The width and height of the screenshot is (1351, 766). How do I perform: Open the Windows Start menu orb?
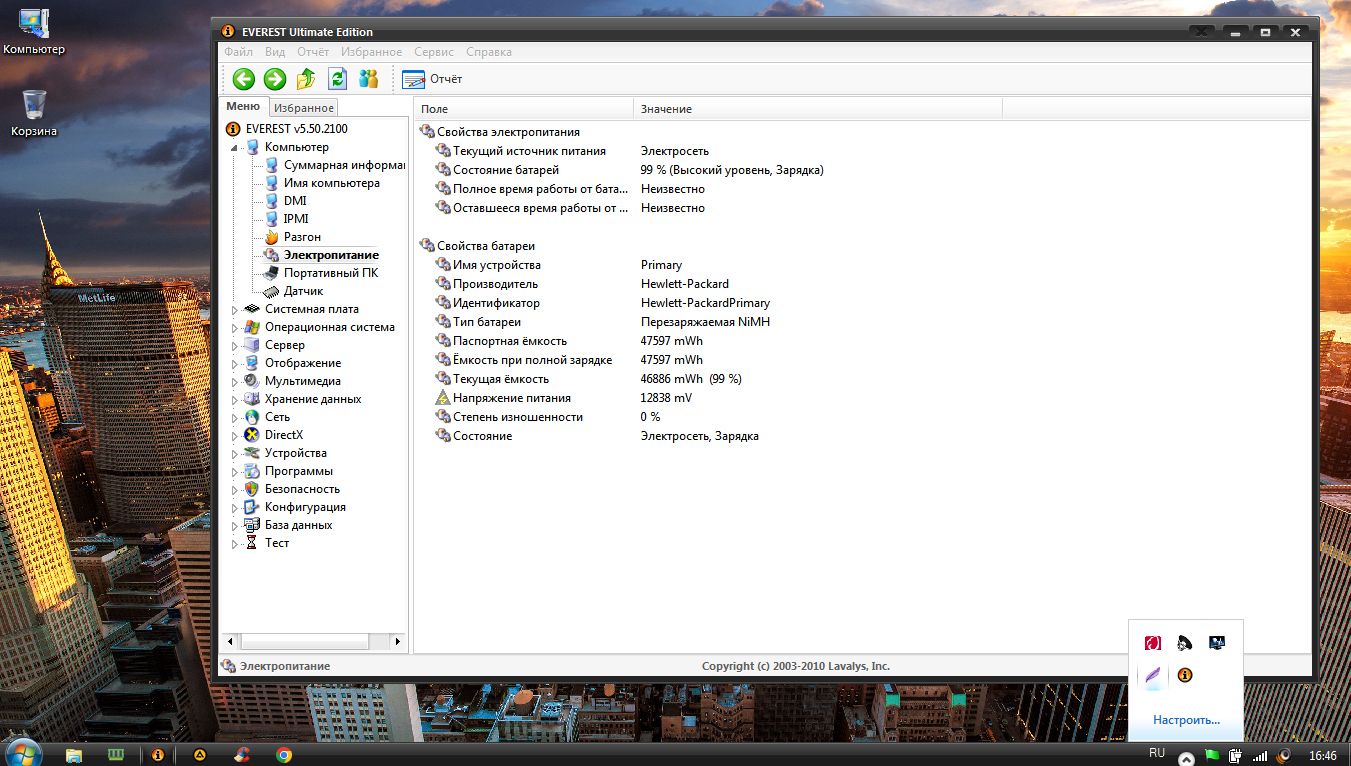(24, 753)
